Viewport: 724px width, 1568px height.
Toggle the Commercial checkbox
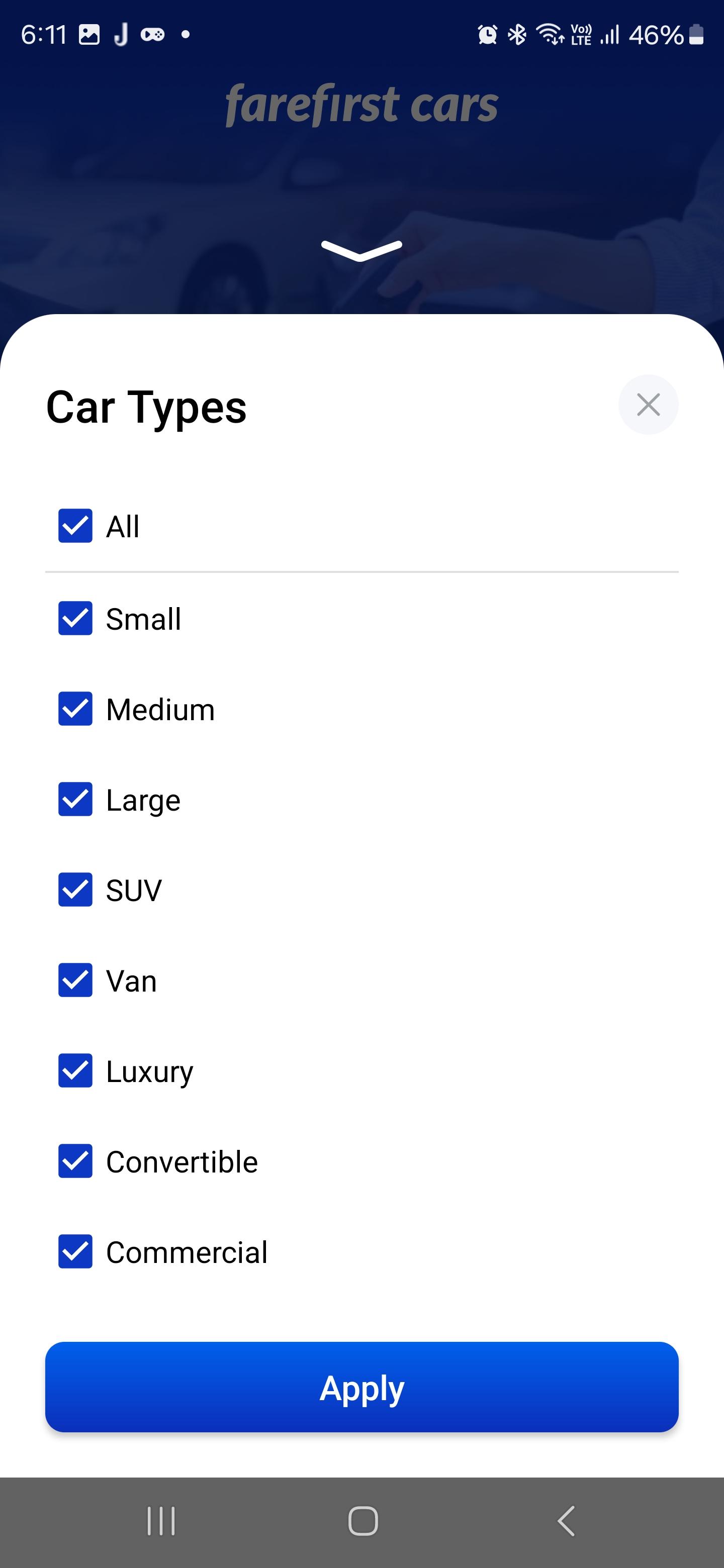[75, 1251]
